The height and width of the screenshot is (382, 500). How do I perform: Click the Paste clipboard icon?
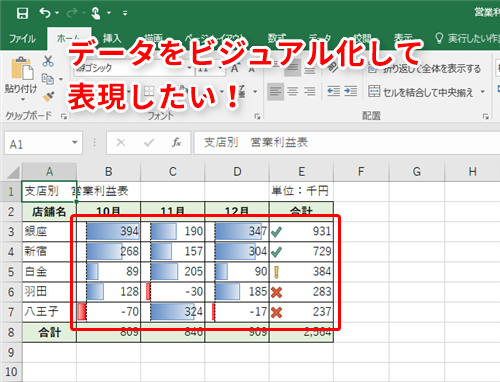tap(22, 69)
